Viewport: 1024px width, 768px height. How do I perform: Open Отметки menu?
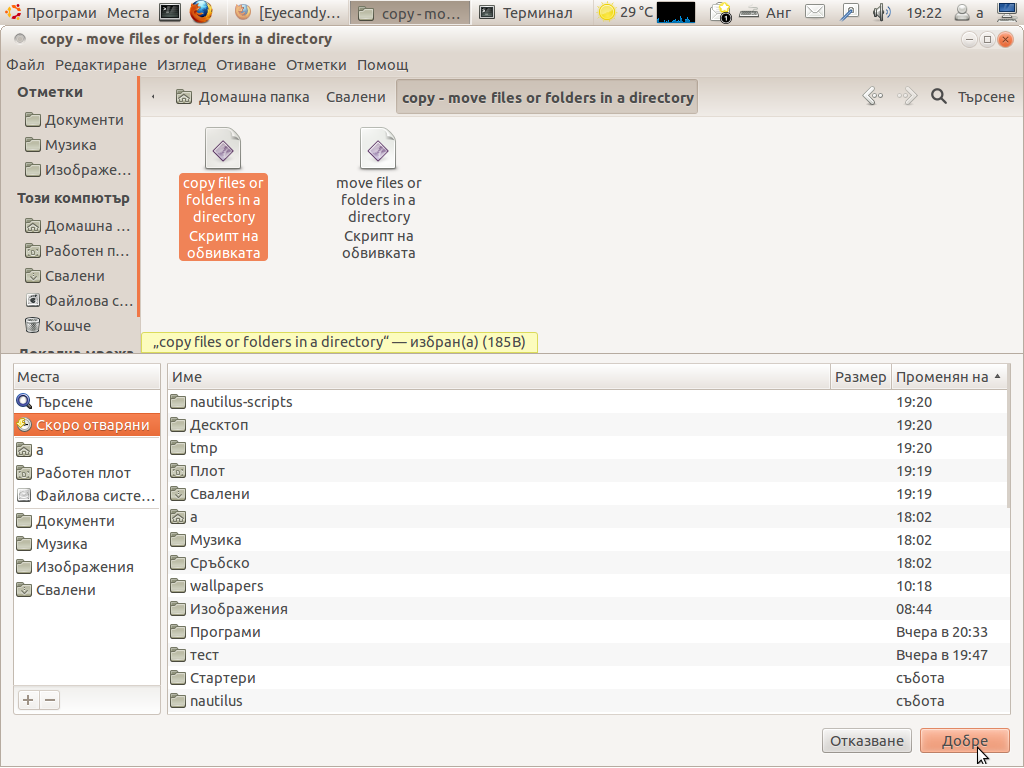[316, 65]
